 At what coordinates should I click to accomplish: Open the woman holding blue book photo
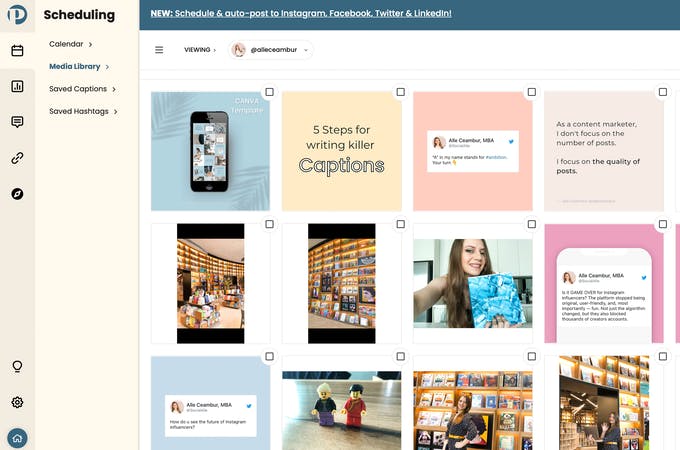point(473,283)
